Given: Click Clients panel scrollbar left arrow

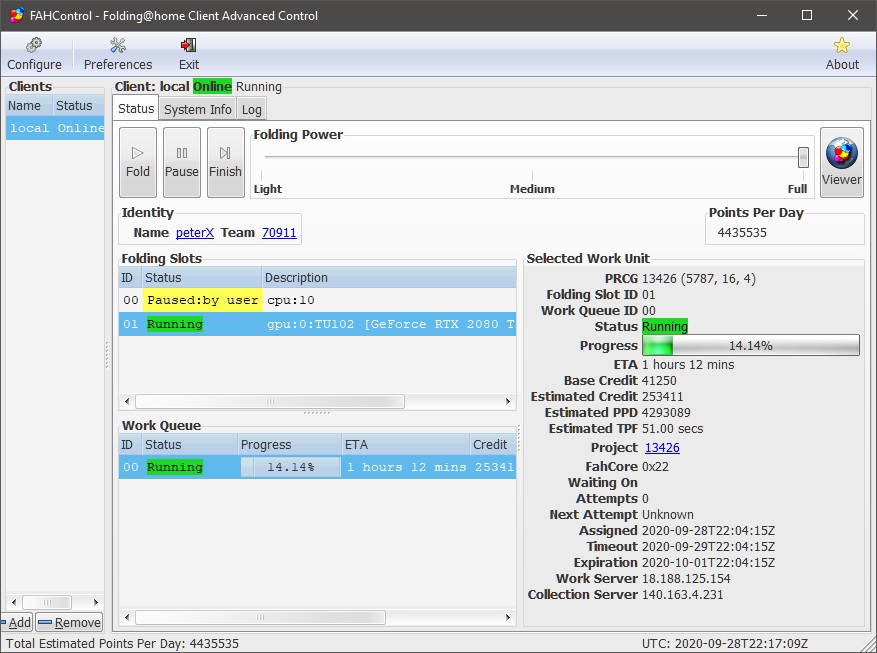Looking at the screenshot, I should [14, 602].
